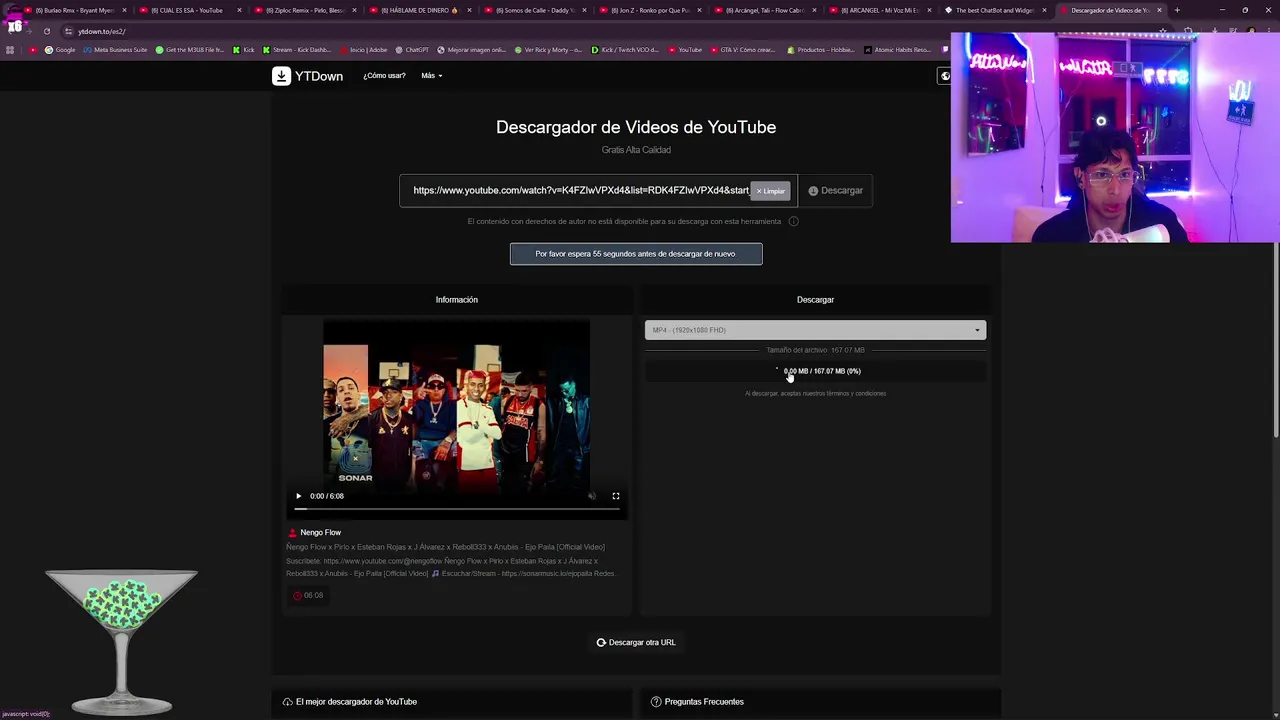Open the ¿Cómo usar? menu item

tap(384, 76)
